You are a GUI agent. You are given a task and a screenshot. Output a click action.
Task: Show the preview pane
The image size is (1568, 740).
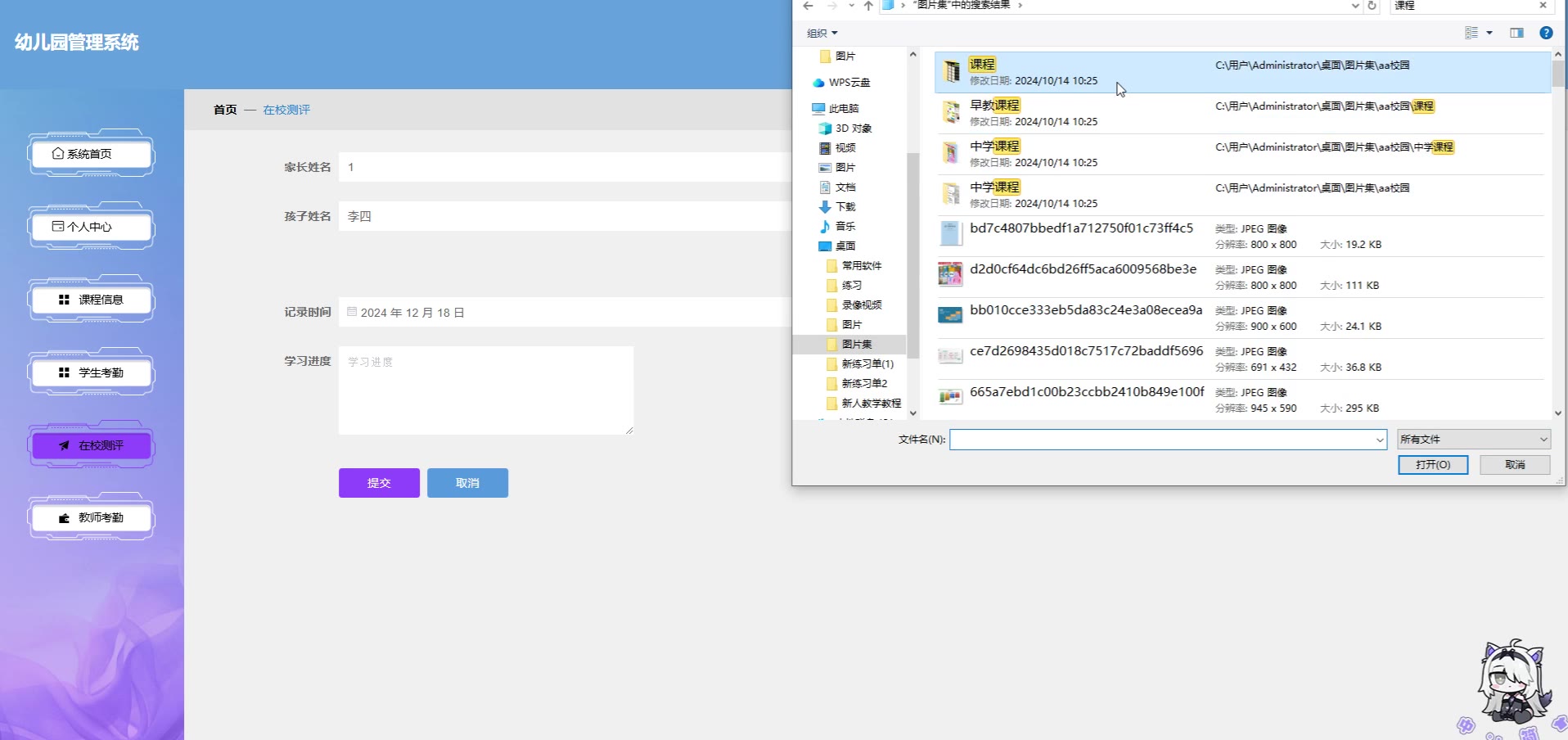(1516, 33)
